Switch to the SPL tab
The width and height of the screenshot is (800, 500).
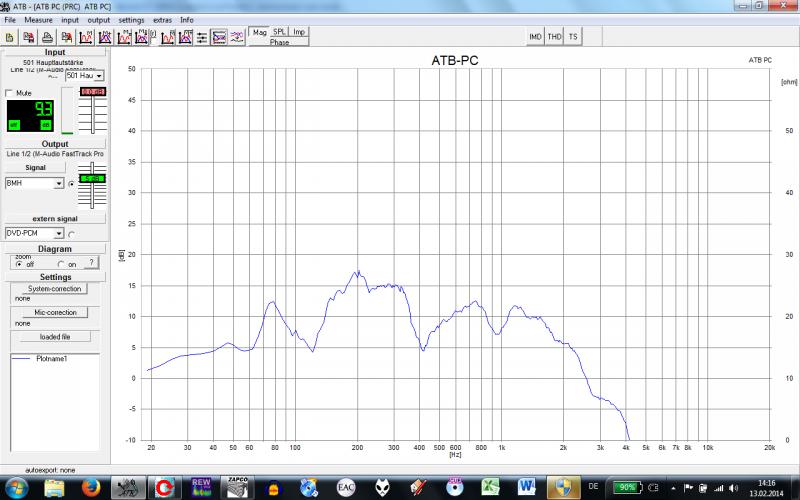point(279,32)
